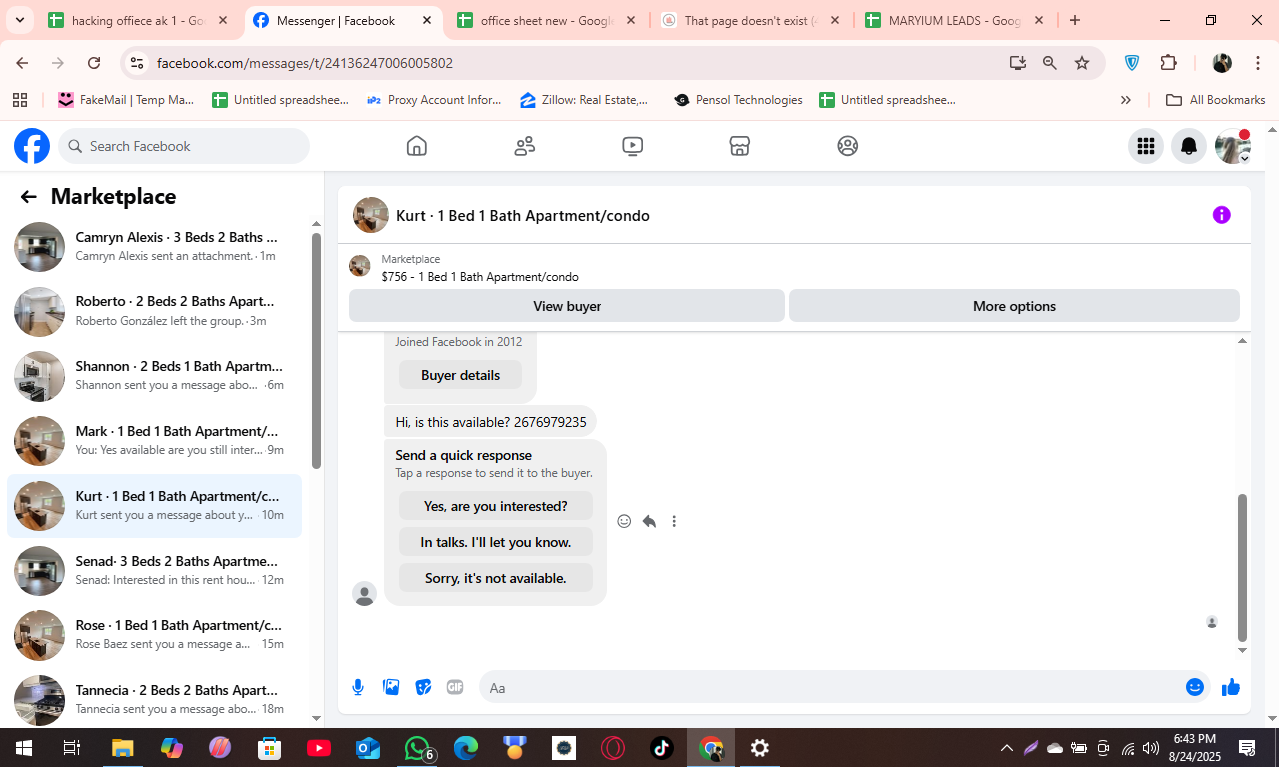Switch to That page doesn't exist tab
The height and width of the screenshot is (767, 1279).
tap(748, 20)
